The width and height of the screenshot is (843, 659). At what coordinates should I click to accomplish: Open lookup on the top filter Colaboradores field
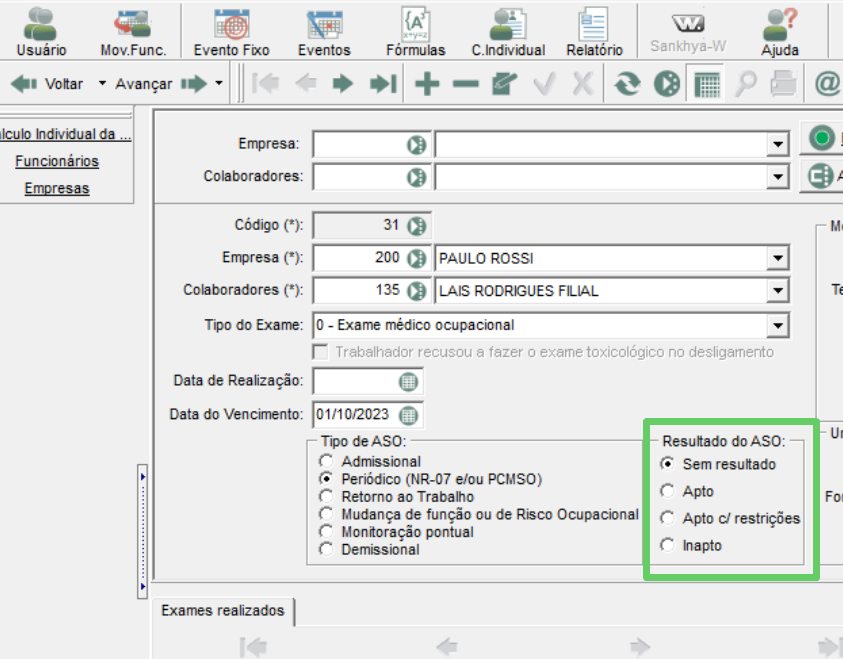click(416, 177)
